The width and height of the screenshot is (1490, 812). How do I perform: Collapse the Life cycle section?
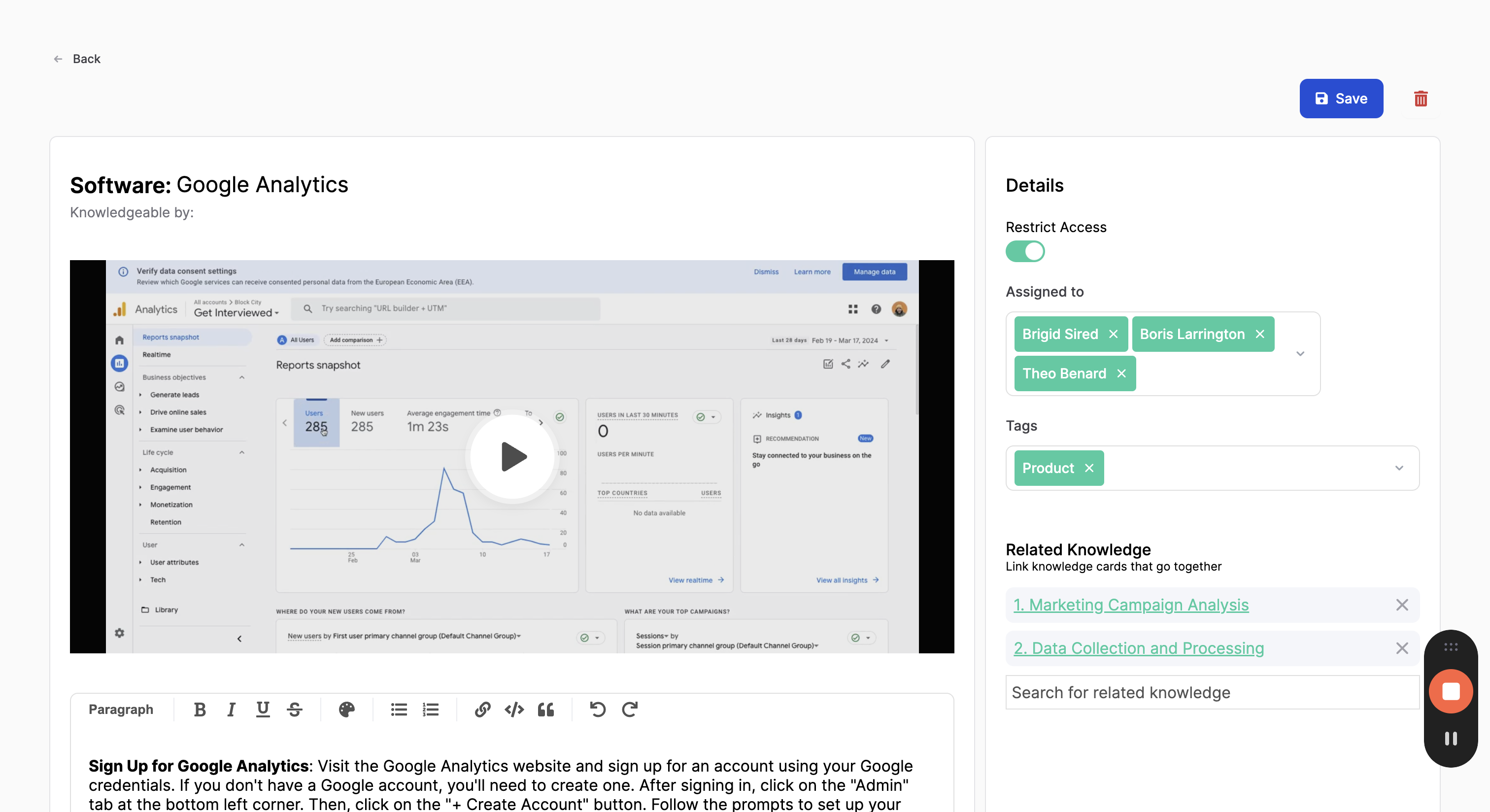[242, 452]
